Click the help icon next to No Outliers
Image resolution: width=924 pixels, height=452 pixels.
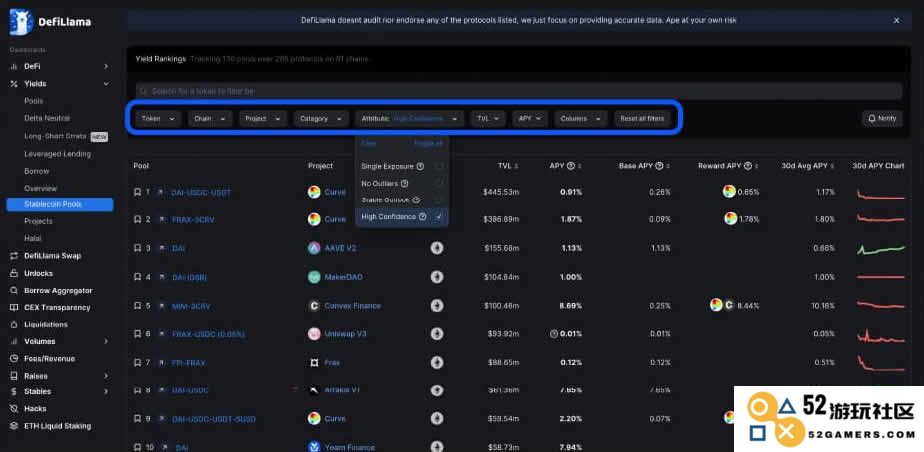pos(404,184)
